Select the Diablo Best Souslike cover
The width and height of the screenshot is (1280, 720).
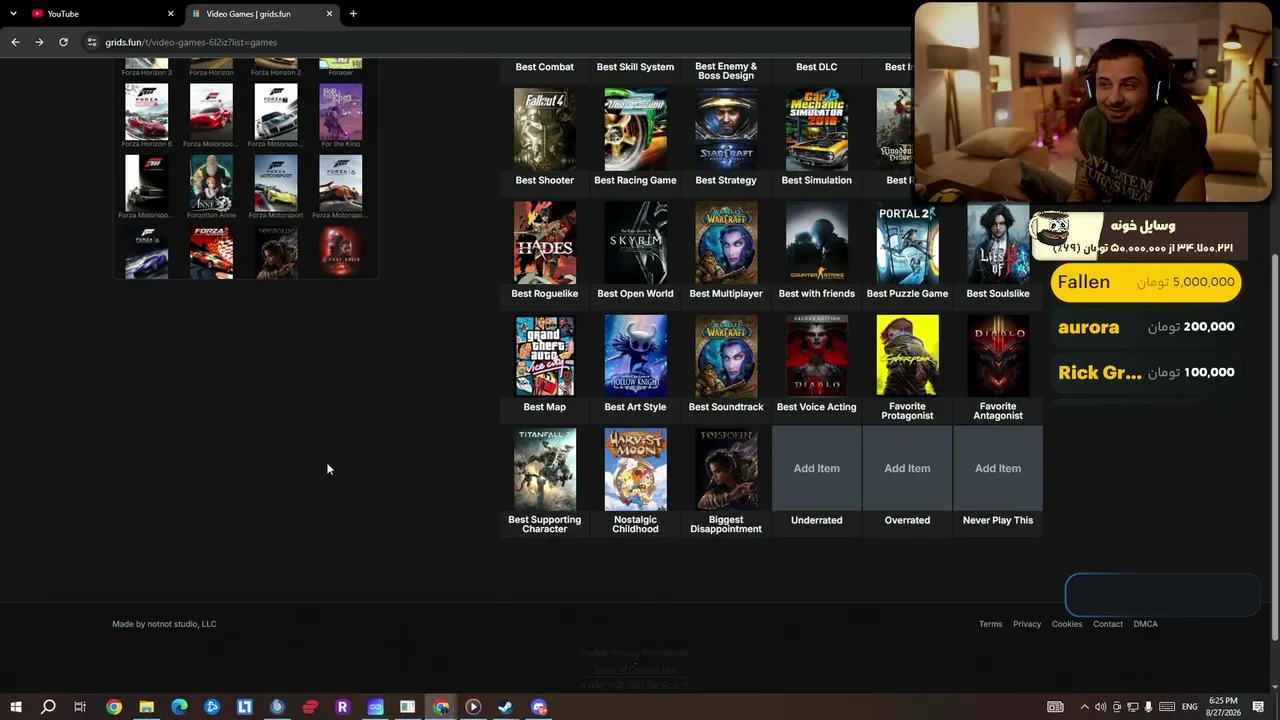click(998, 356)
